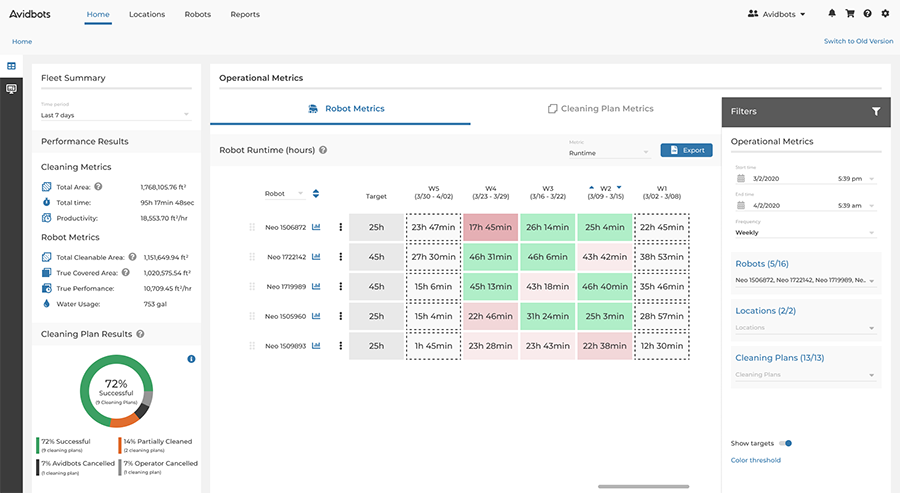Click the Avidbots logo
Screen dimensions: 900x493
pyautogui.click(x=30, y=14)
